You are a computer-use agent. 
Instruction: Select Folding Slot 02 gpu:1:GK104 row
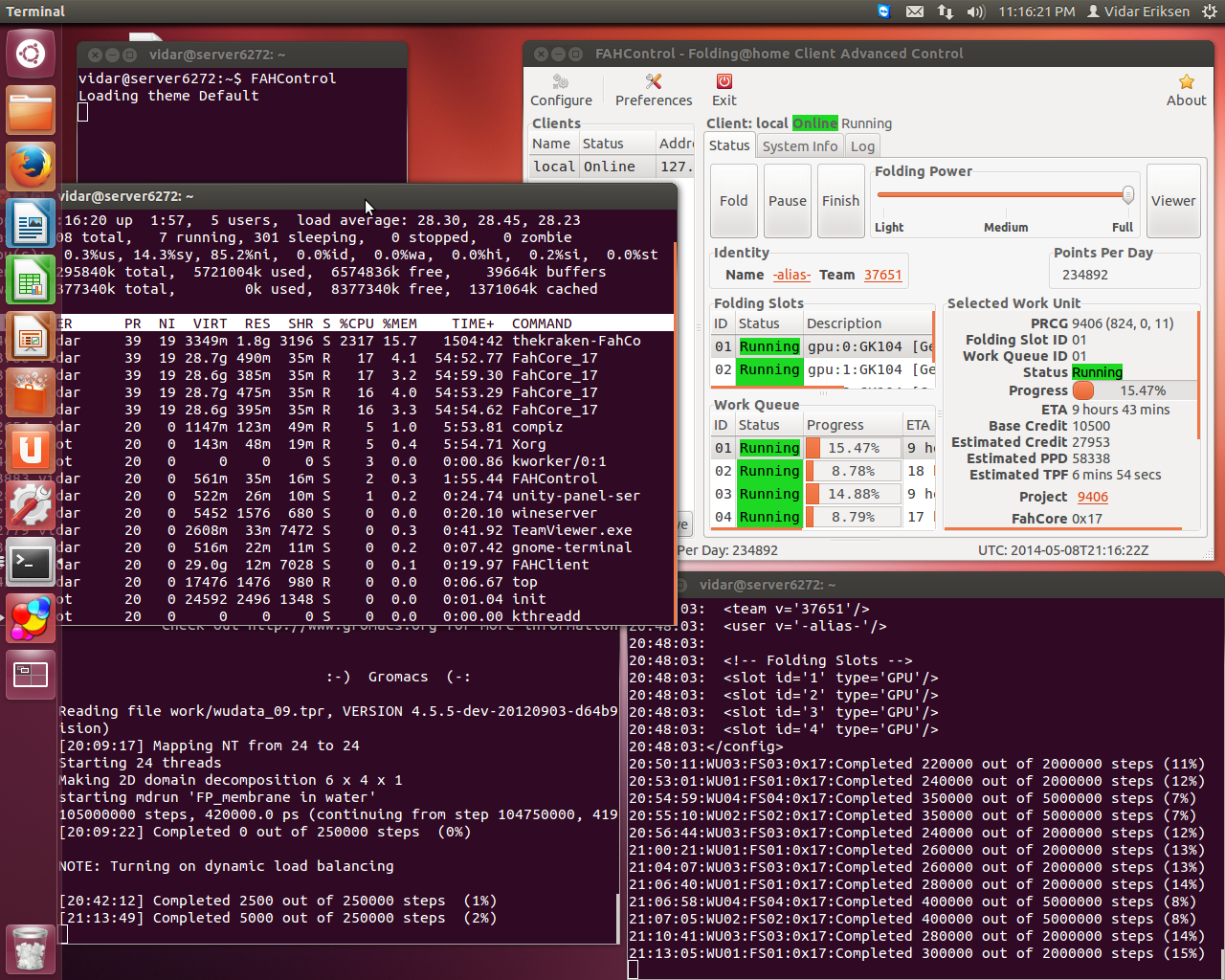(823, 369)
